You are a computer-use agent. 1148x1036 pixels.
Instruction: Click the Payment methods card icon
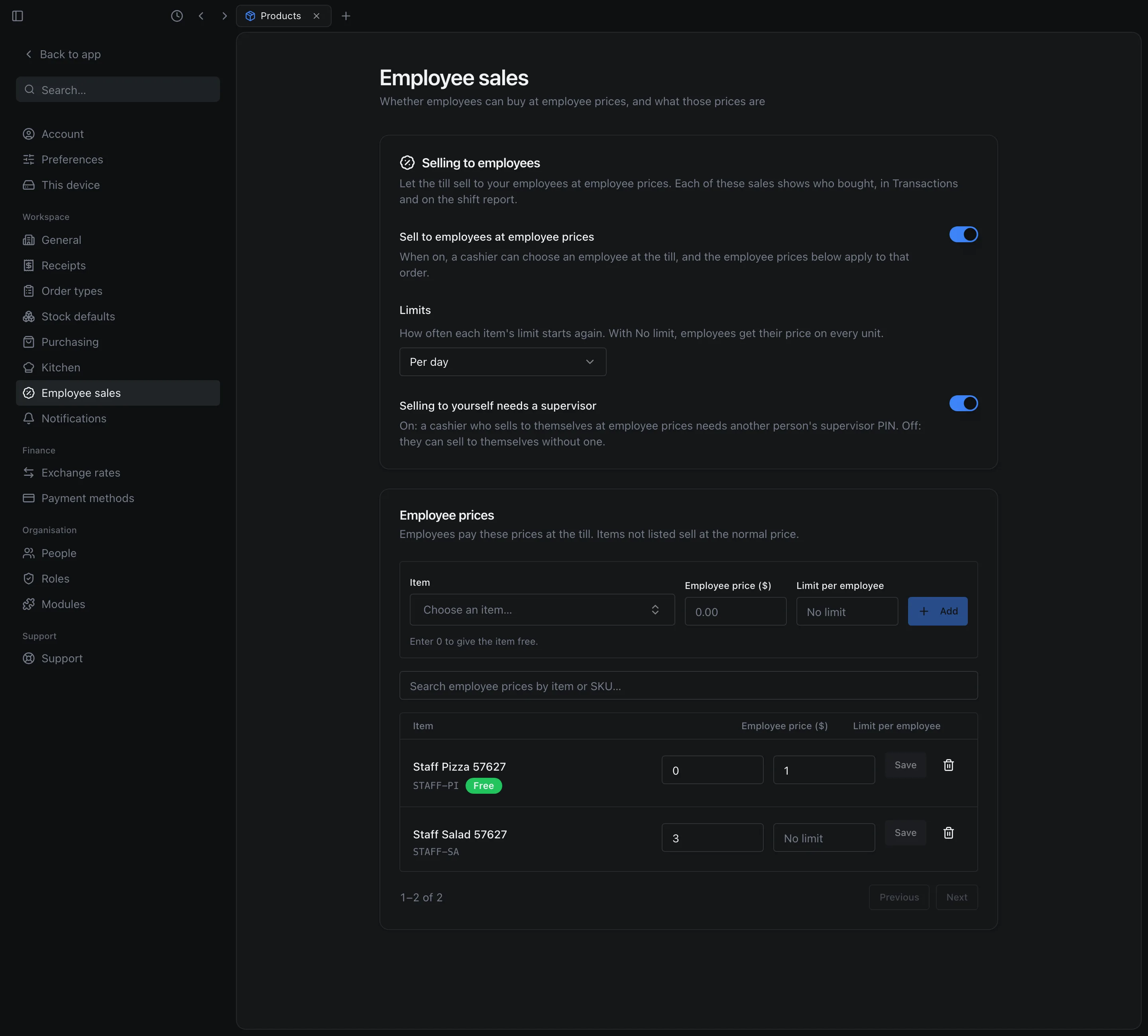tap(28, 498)
